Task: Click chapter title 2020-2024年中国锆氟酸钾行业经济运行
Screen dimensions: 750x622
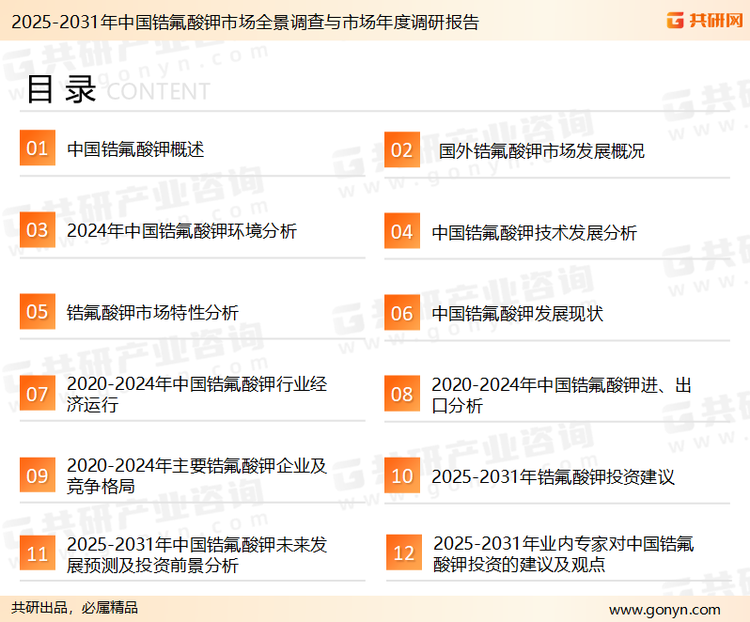Action: coord(197,394)
